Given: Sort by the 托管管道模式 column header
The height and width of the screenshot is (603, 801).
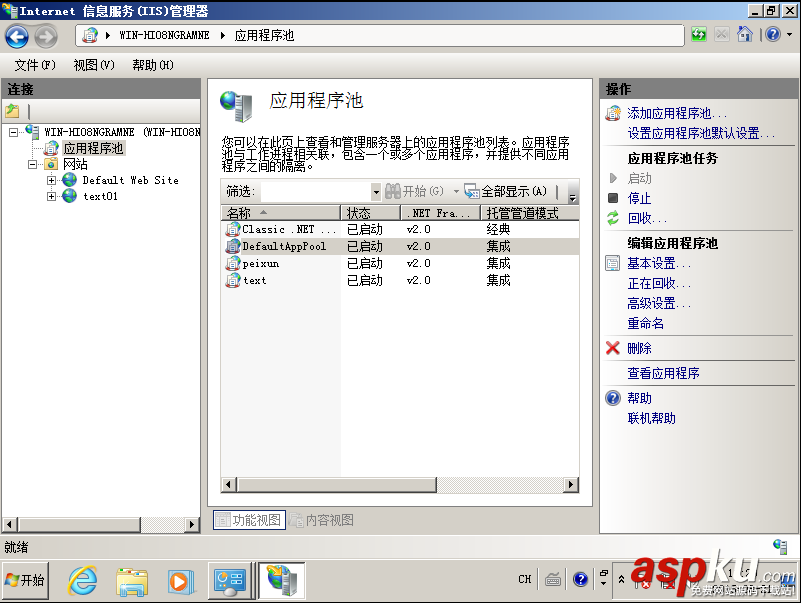Looking at the screenshot, I should pos(530,213).
